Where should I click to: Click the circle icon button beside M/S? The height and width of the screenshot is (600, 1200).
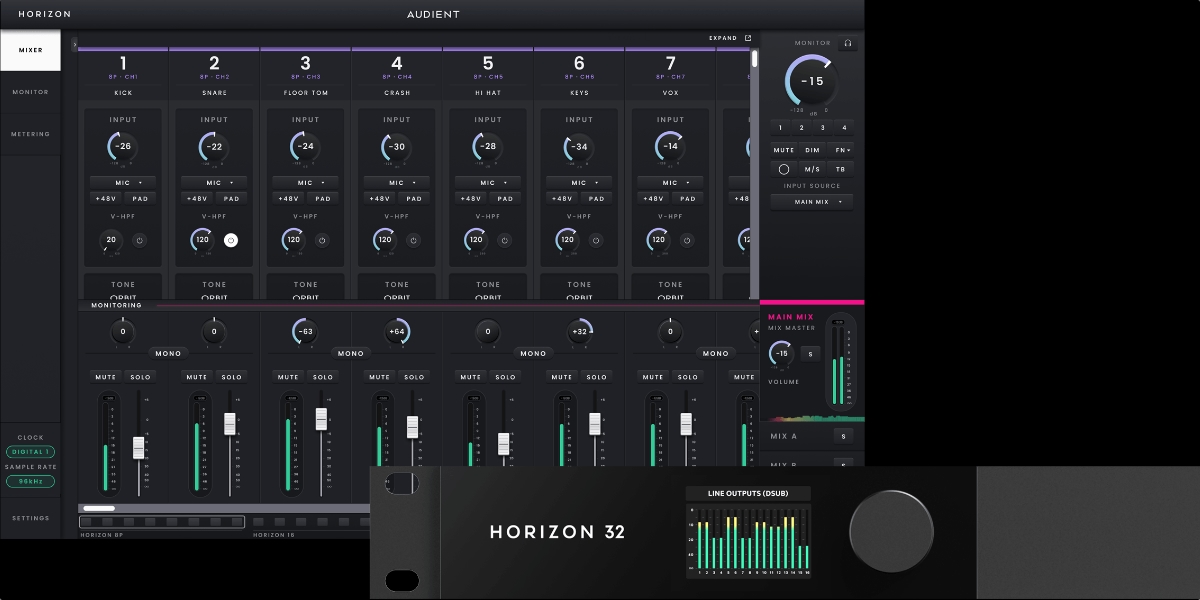pos(784,169)
